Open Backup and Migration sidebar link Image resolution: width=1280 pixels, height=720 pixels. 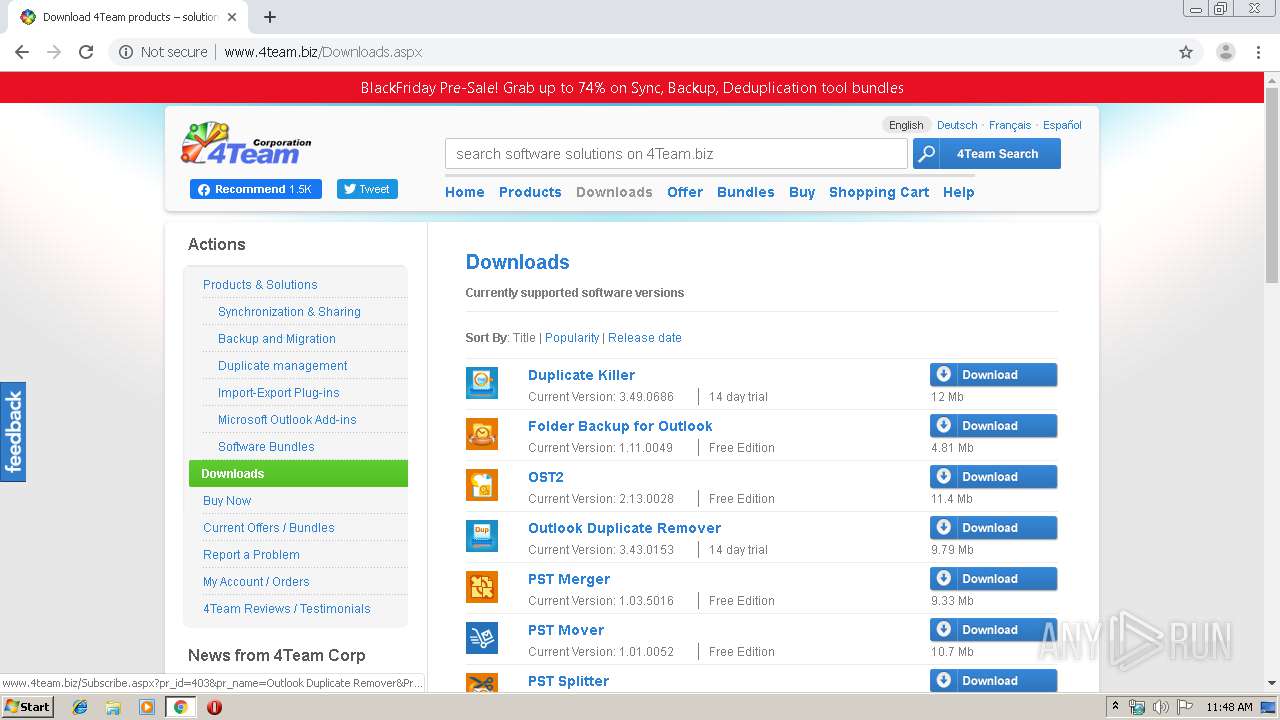(277, 339)
